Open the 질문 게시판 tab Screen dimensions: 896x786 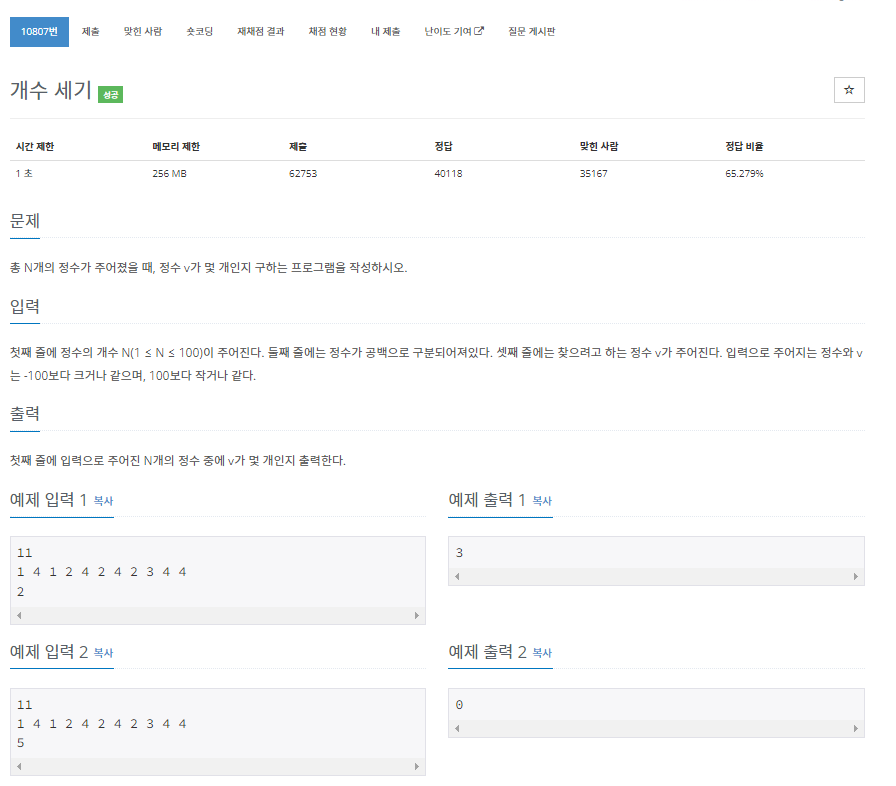click(x=531, y=32)
